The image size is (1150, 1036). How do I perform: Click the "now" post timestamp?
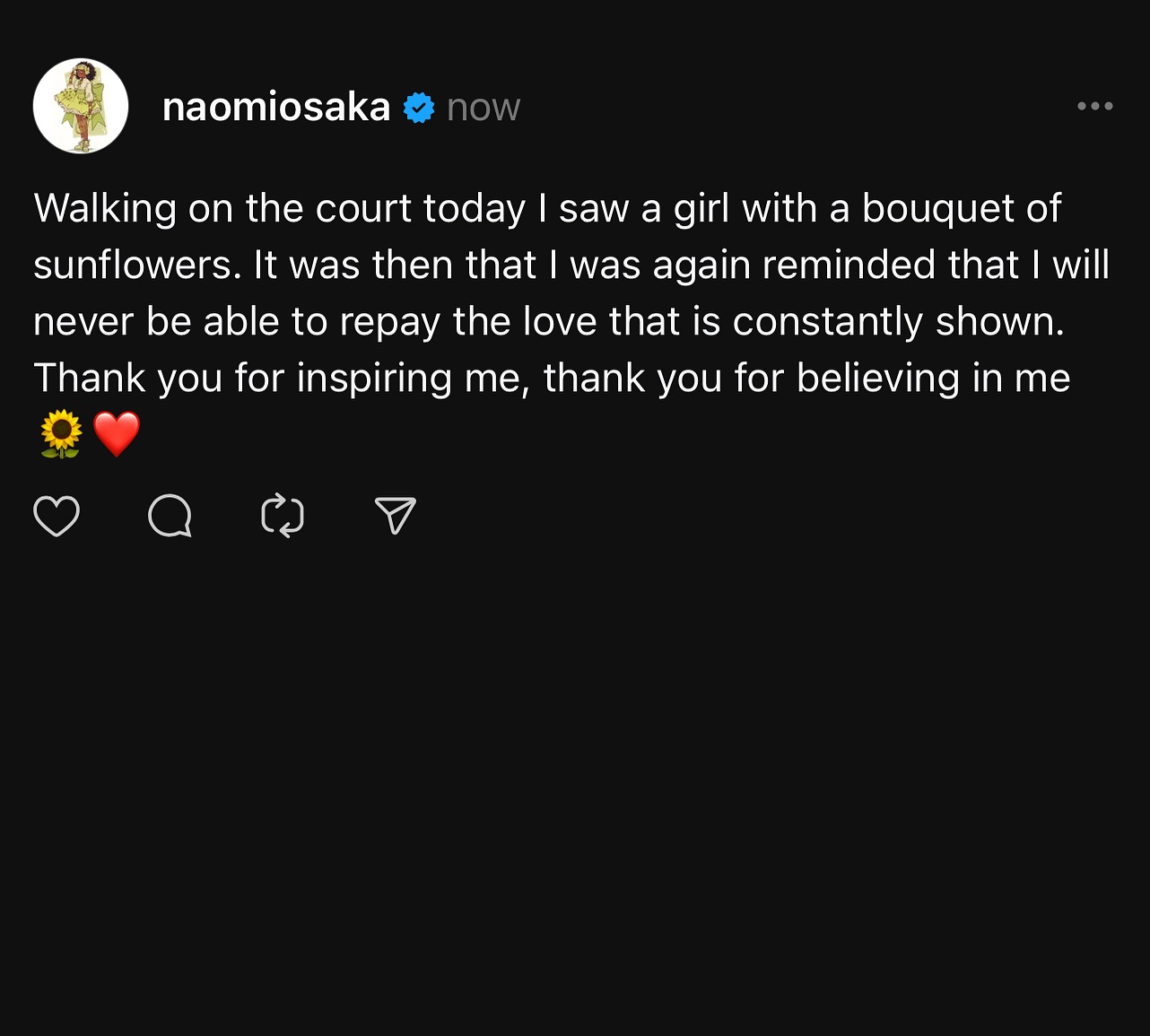(484, 108)
